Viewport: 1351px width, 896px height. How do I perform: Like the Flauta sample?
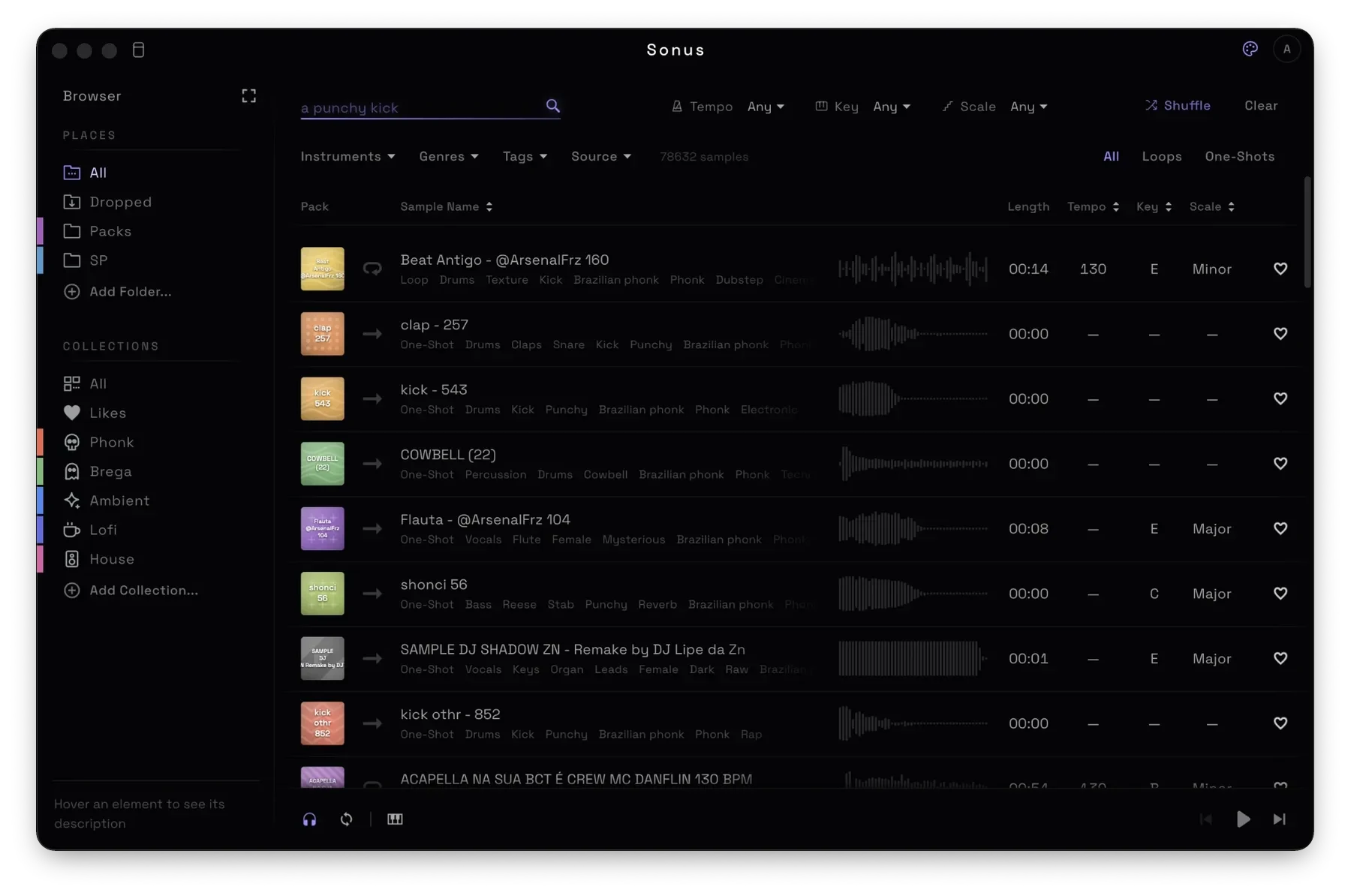(1280, 528)
